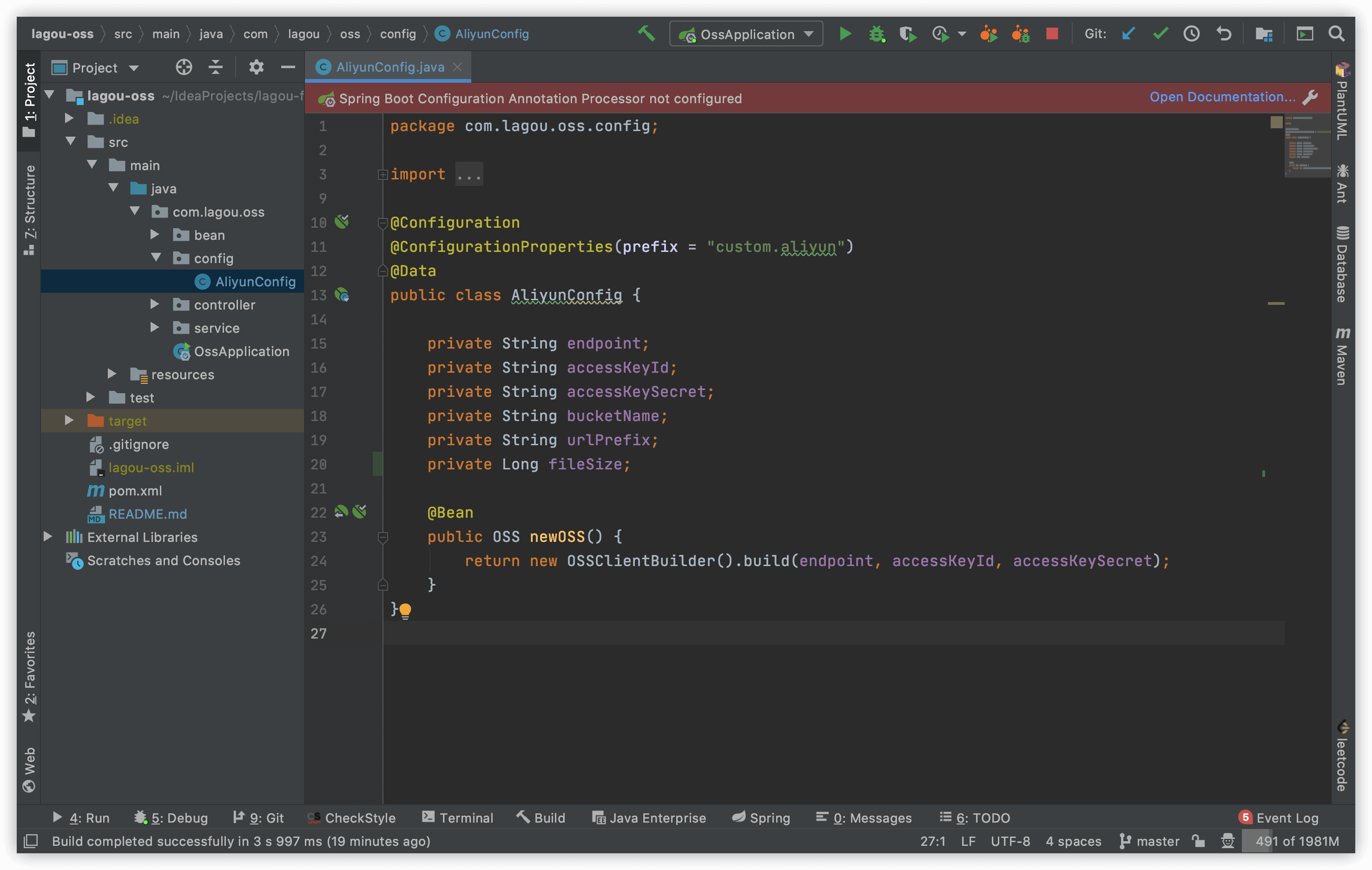Commit changes with the green checkmark
Screen dimensions: 1372x870
1161,33
